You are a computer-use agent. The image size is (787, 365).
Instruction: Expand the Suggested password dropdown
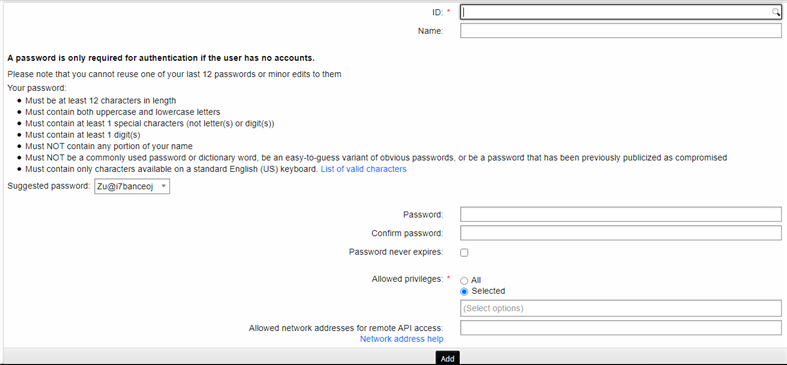tap(132, 187)
